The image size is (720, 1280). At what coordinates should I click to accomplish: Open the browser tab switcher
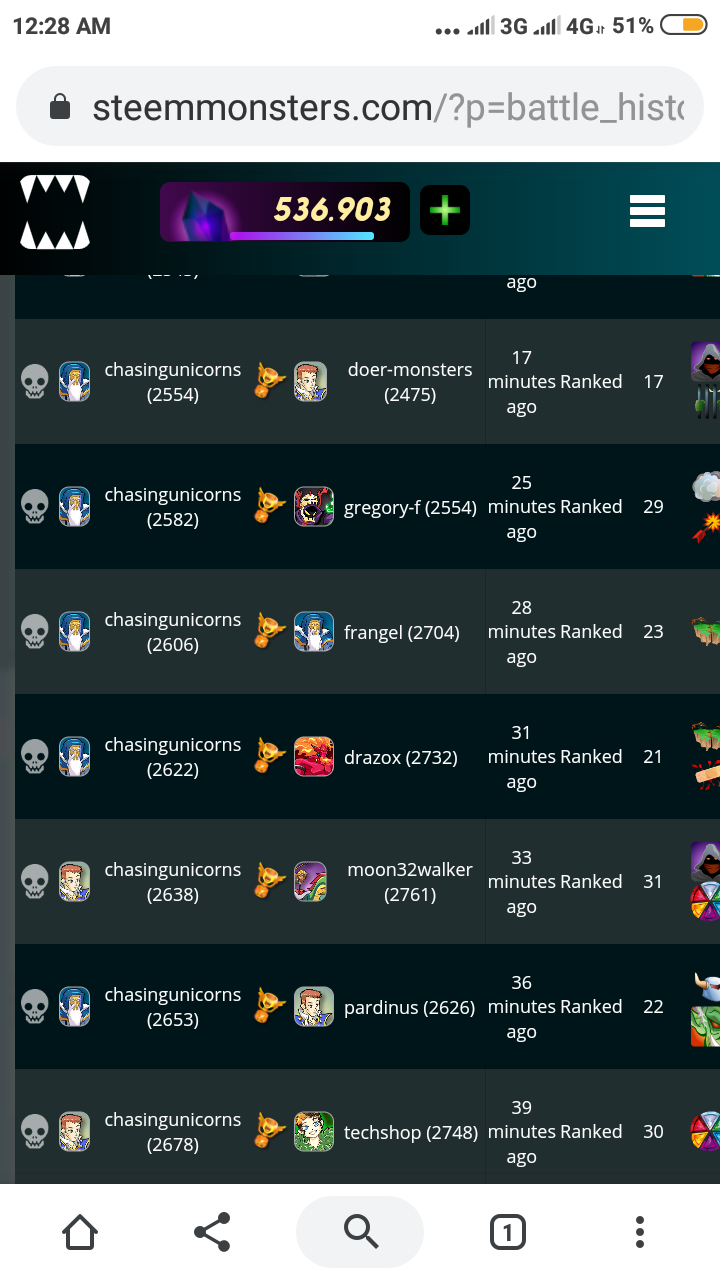(508, 1232)
